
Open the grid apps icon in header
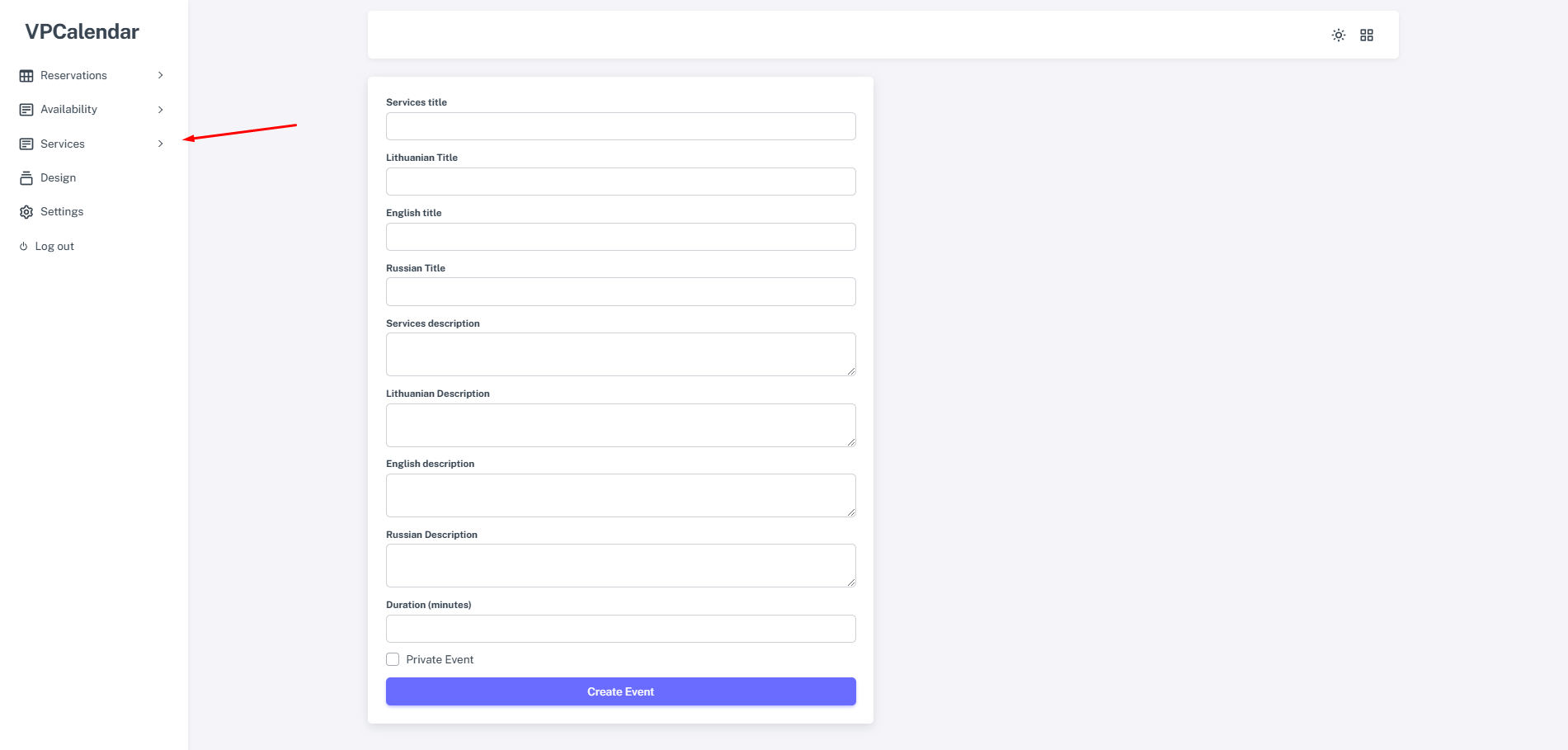coord(1366,35)
